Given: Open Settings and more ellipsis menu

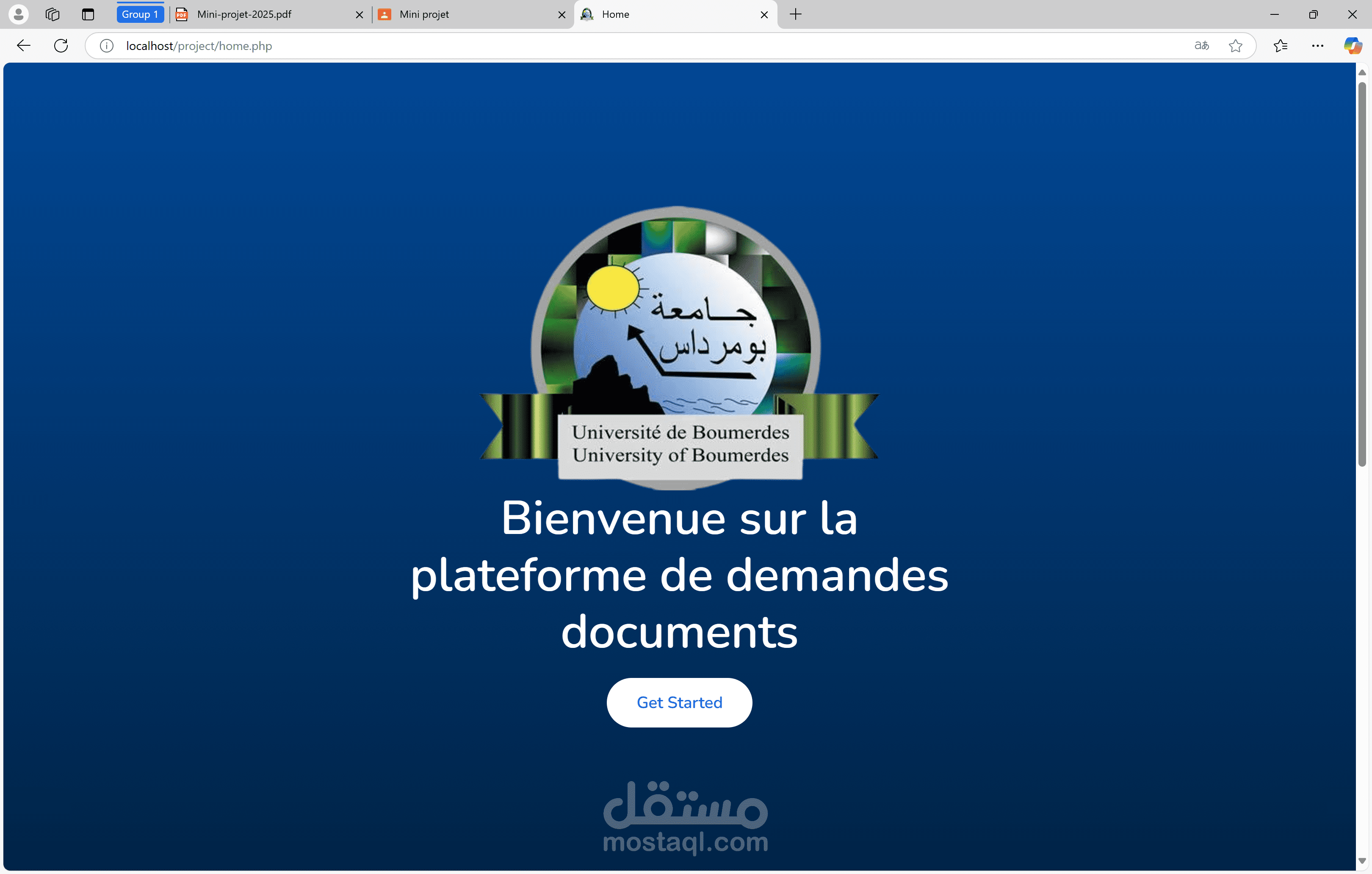Looking at the screenshot, I should point(1317,46).
